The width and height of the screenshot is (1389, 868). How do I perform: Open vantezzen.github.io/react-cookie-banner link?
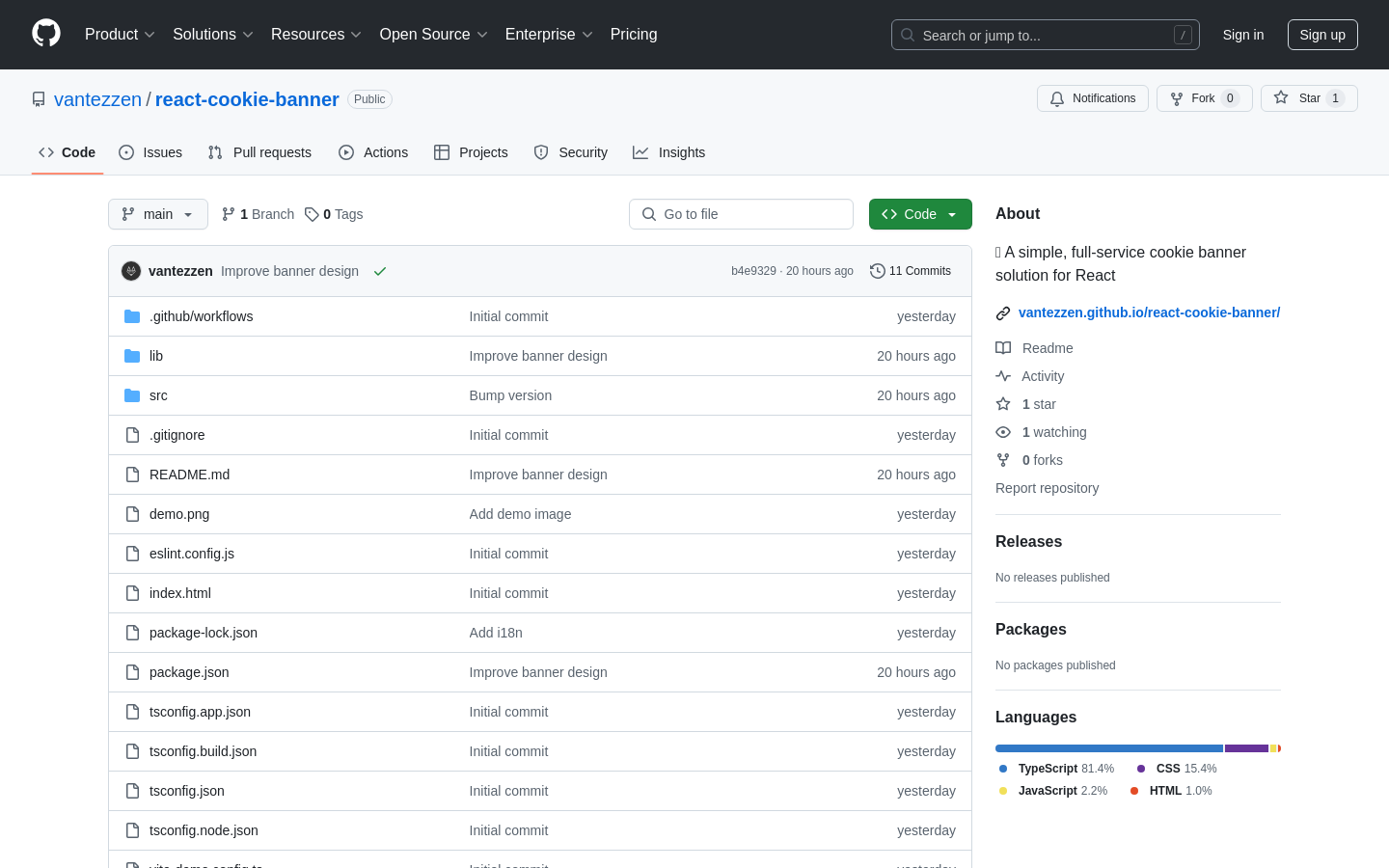[1149, 312]
